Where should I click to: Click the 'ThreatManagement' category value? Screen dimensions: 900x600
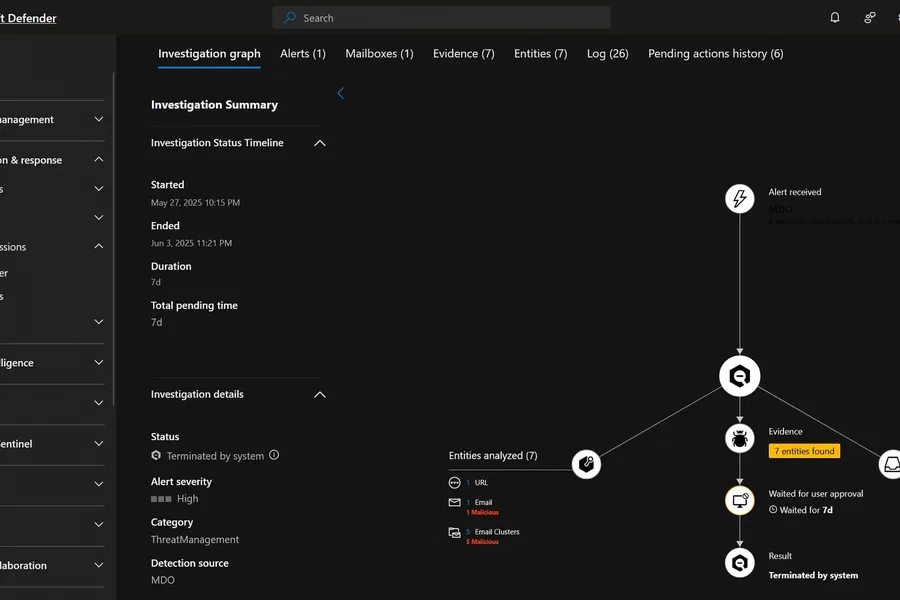click(195, 540)
